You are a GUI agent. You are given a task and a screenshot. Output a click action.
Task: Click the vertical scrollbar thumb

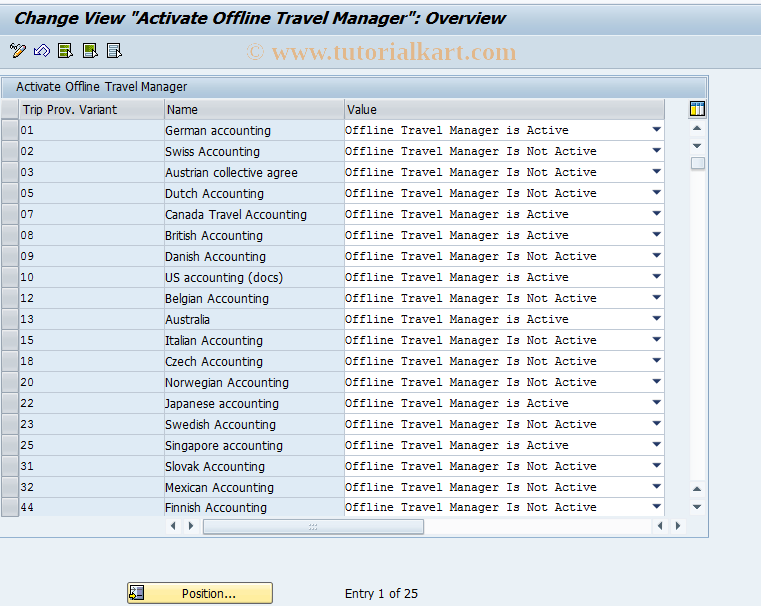click(x=697, y=163)
